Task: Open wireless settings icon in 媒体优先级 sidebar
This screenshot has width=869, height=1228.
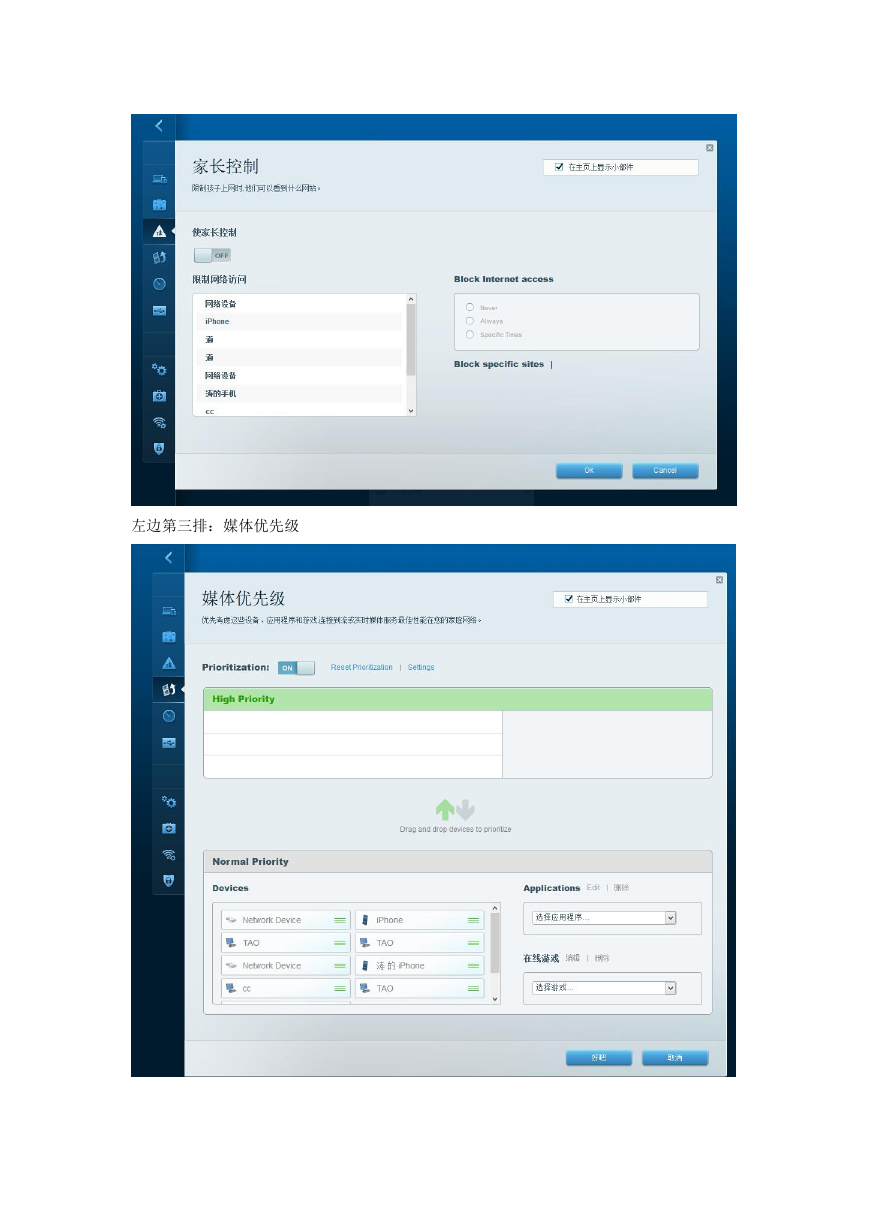Action: coord(169,855)
